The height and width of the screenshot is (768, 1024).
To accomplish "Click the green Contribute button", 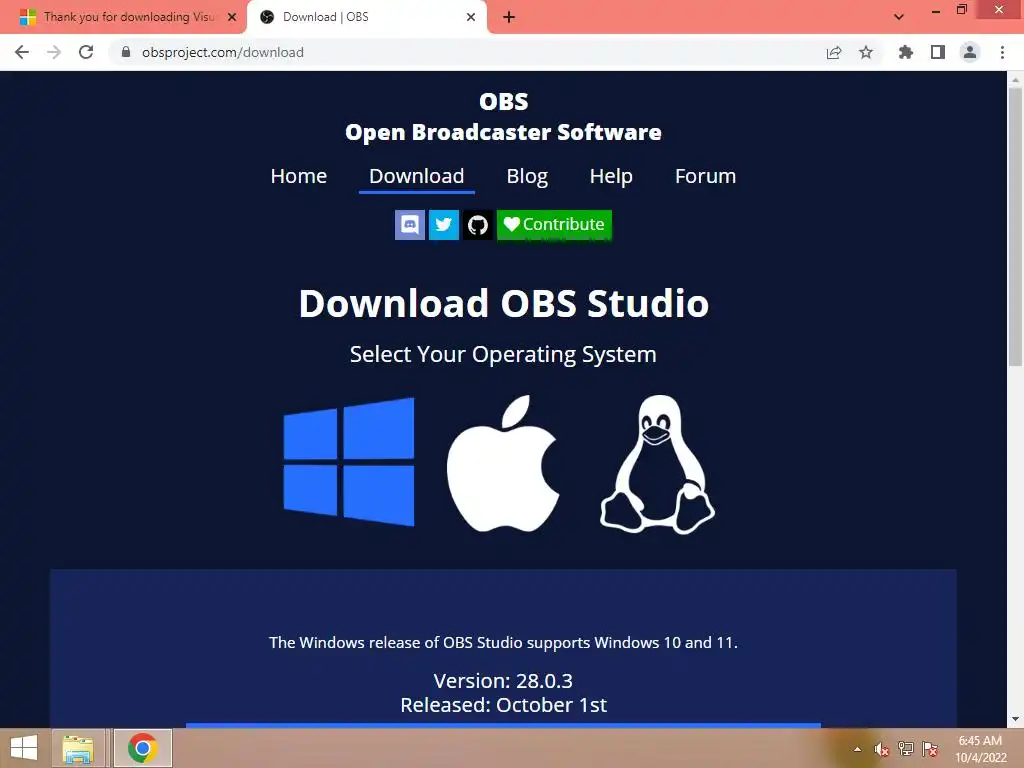I will (x=554, y=225).
